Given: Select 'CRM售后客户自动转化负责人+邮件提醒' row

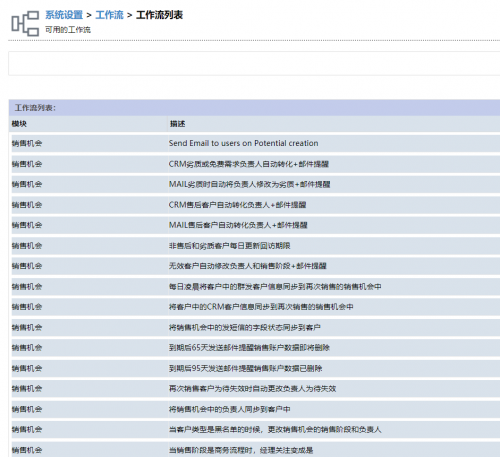Looking at the screenshot, I should [x=256, y=205].
